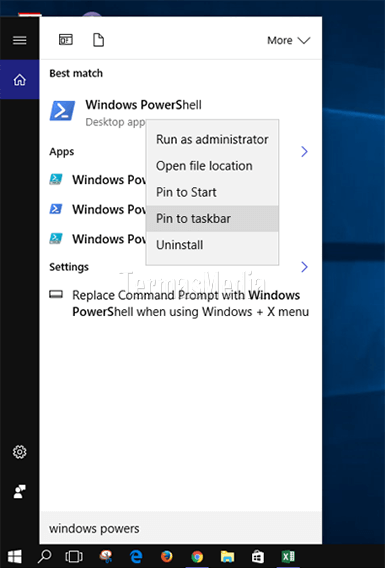
Task: Open second Windows PowerShell app in Apps list
Action: pyautogui.click(x=97, y=209)
